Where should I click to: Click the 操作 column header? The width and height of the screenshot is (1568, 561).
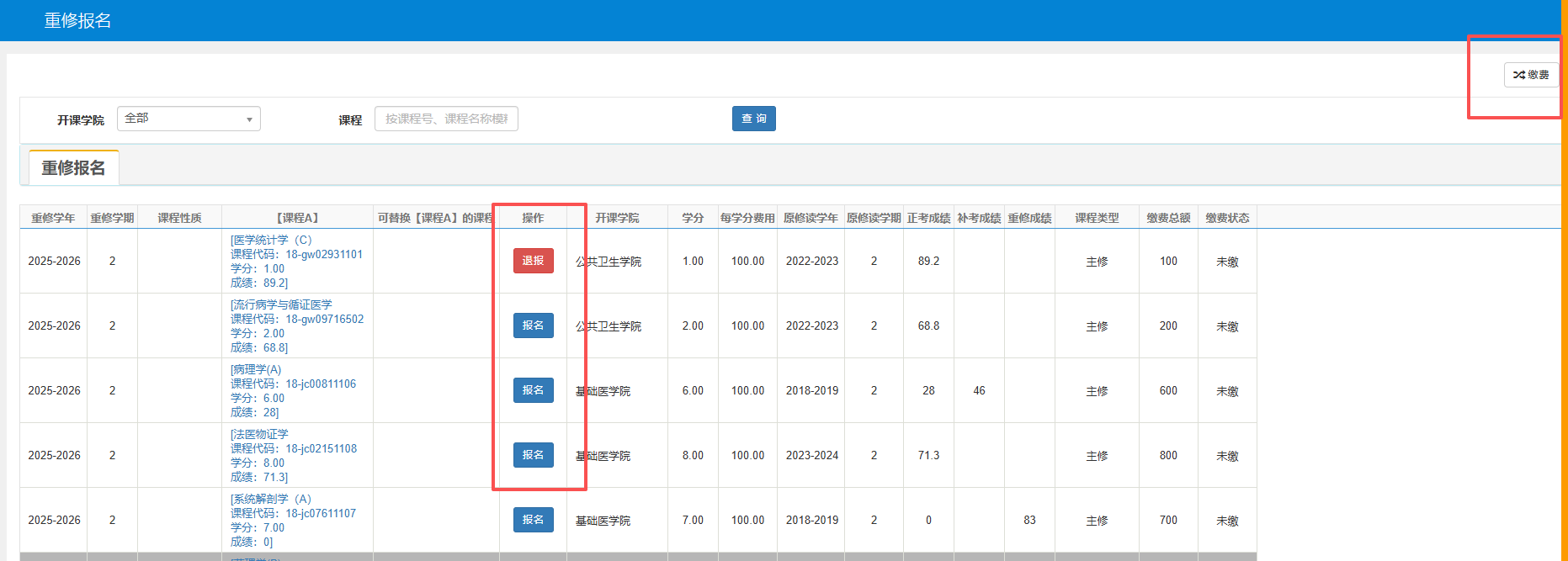click(533, 218)
